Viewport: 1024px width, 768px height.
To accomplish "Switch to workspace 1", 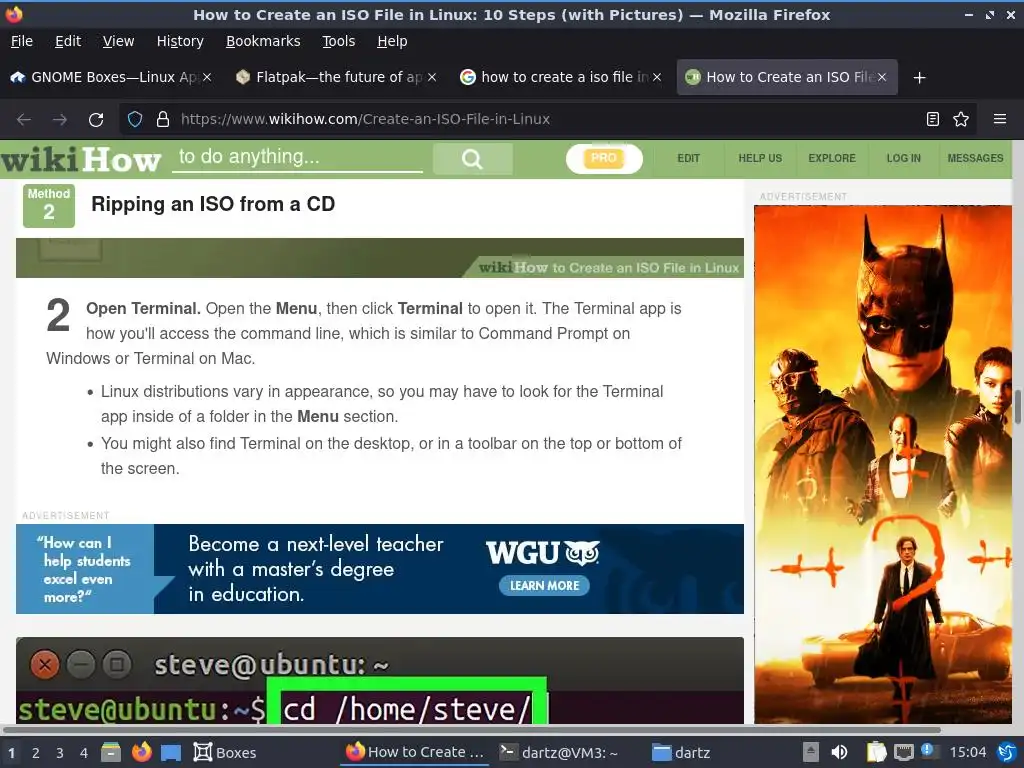I will point(11,753).
